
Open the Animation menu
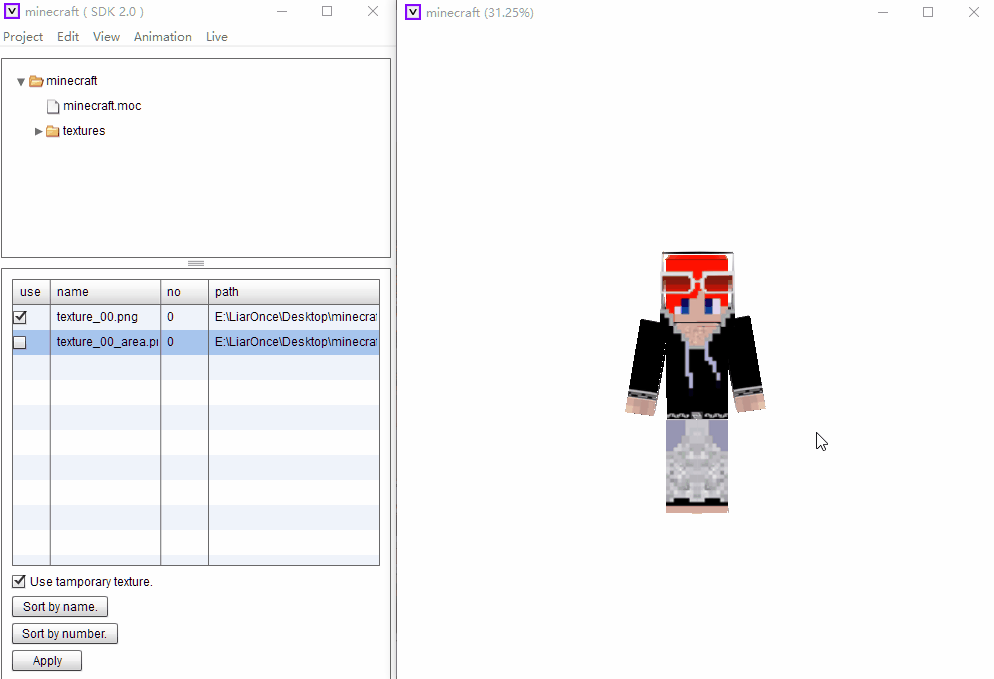pos(162,36)
